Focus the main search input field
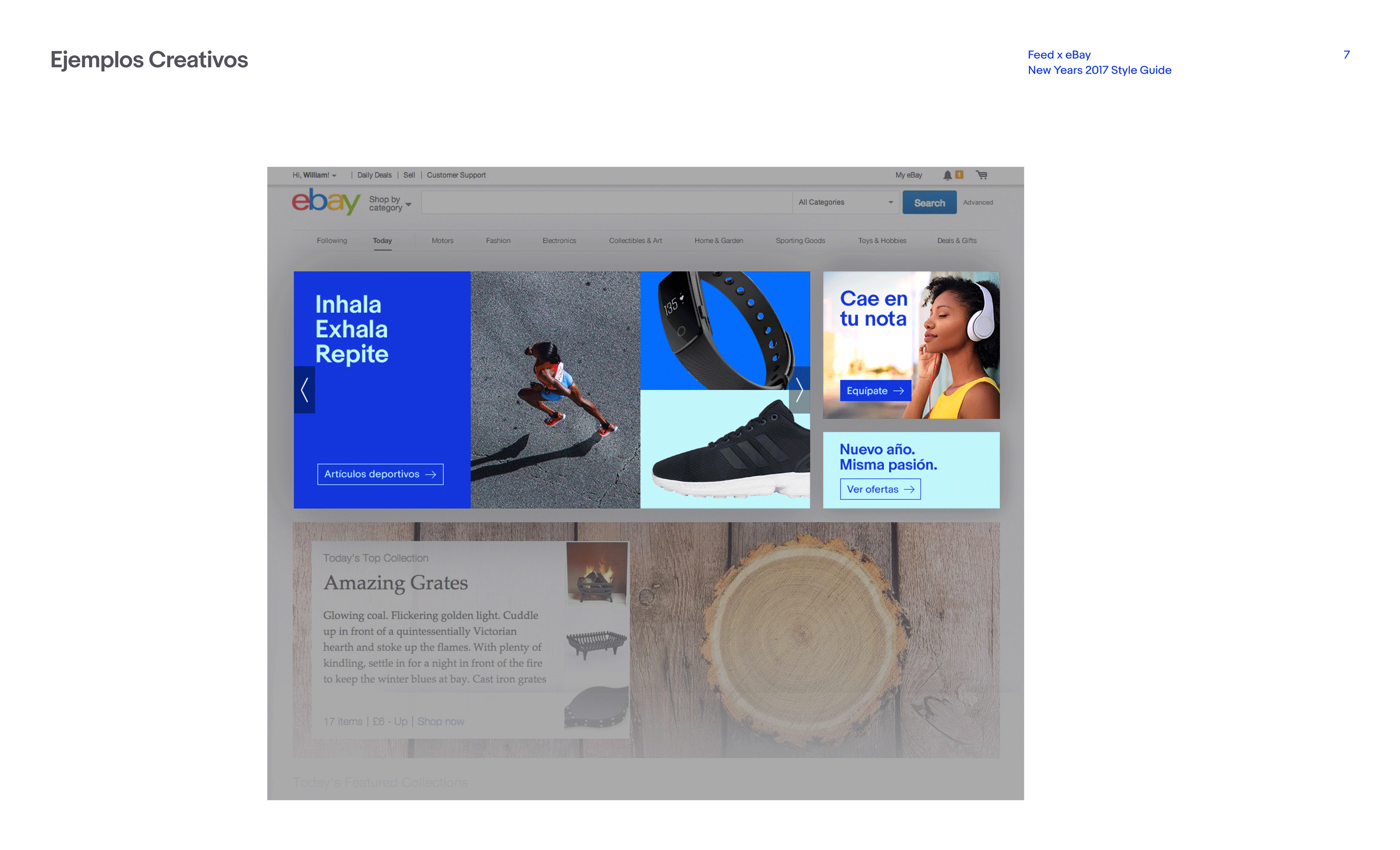 click(x=607, y=202)
